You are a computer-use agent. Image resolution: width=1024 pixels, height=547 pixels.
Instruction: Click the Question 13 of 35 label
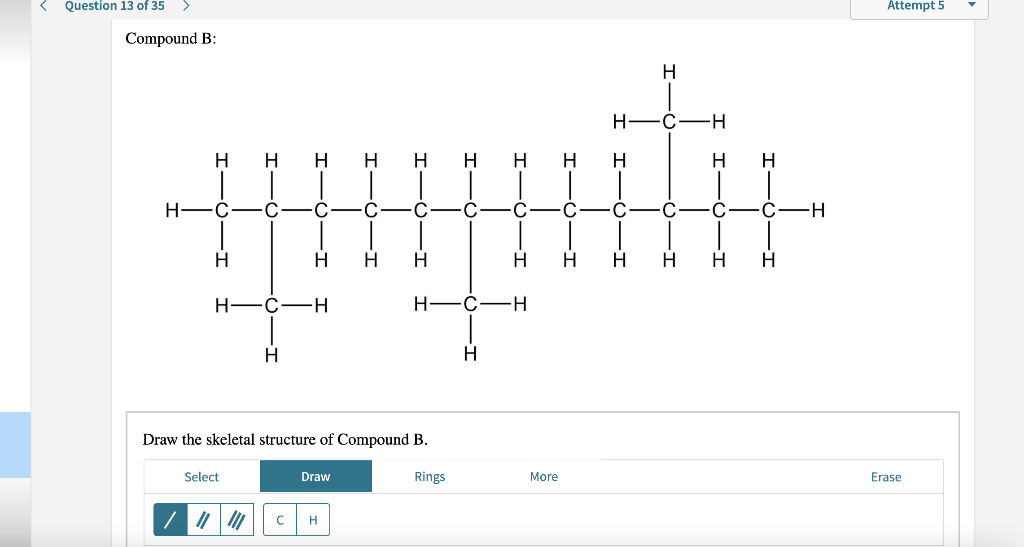[x=114, y=6]
